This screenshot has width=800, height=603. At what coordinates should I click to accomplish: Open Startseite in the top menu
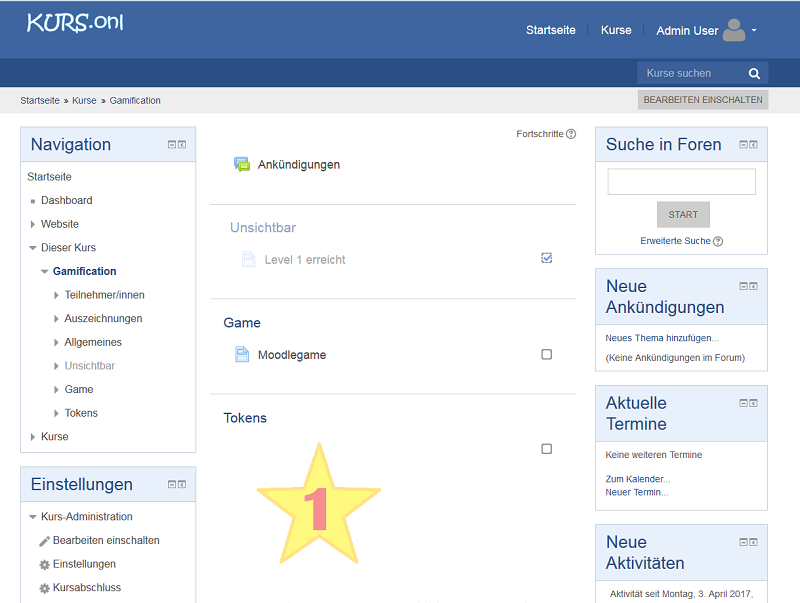click(x=550, y=30)
